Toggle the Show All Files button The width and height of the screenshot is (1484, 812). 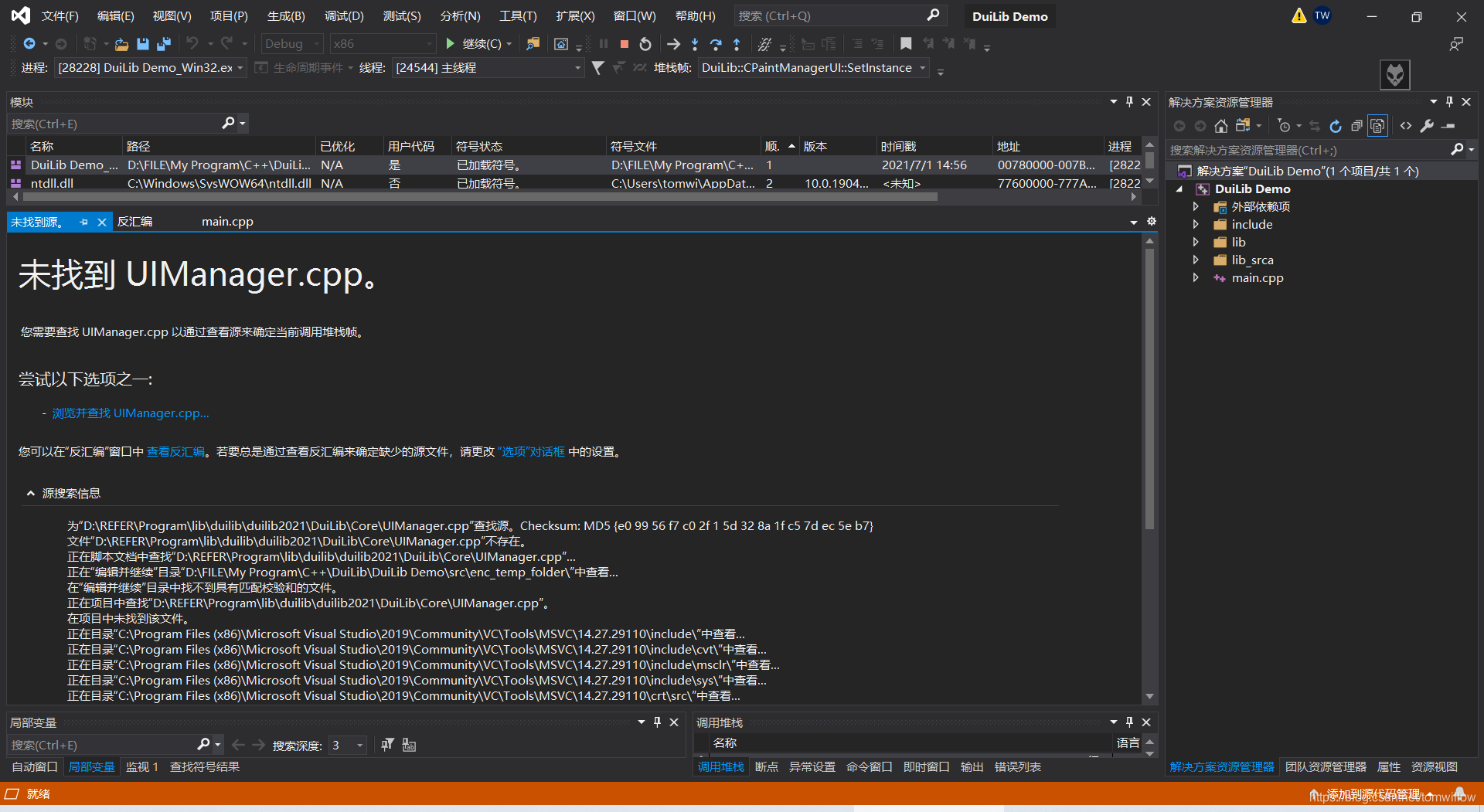pyautogui.click(x=1377, y=126)
